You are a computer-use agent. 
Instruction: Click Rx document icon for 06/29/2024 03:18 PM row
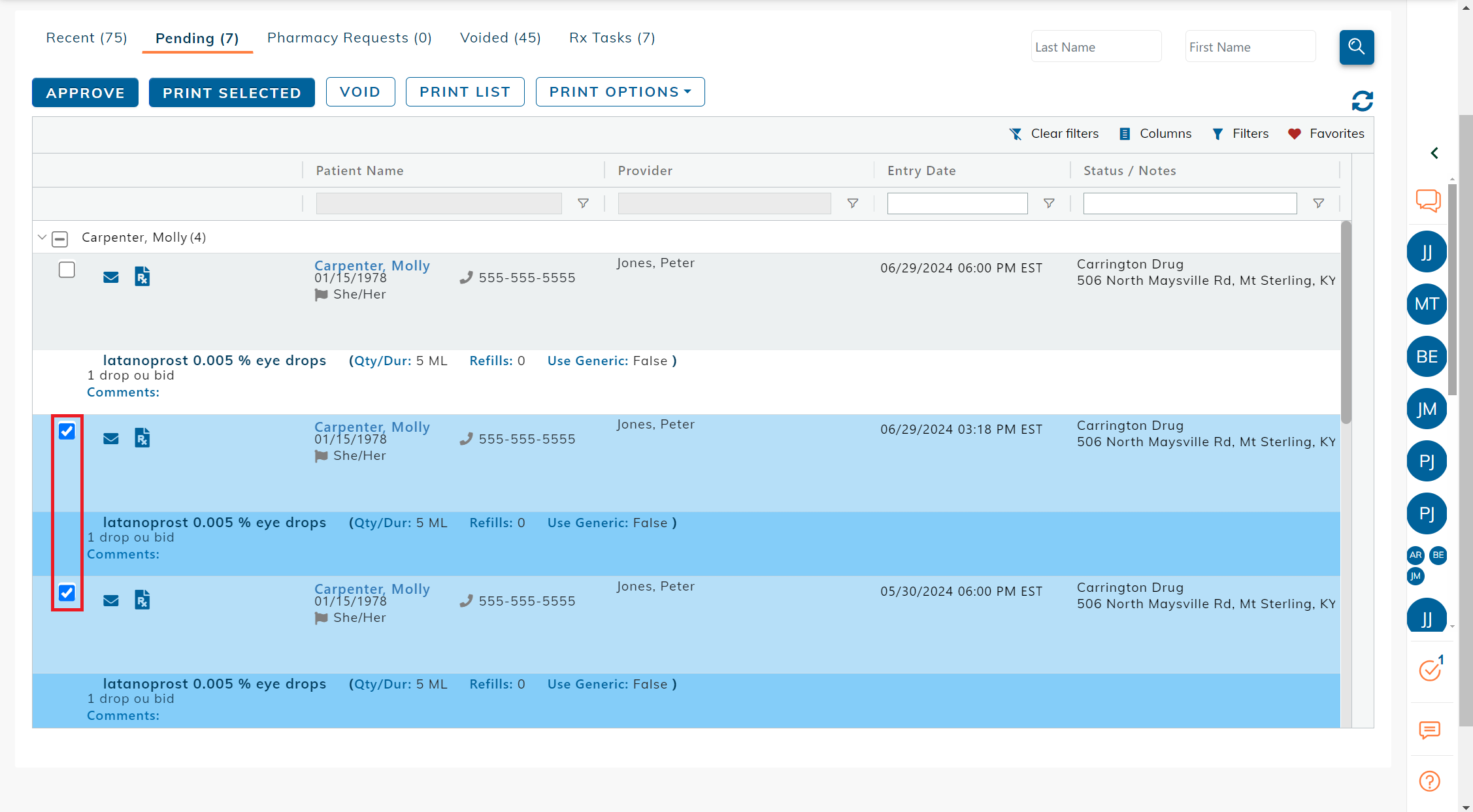click(x=142, y=438)
